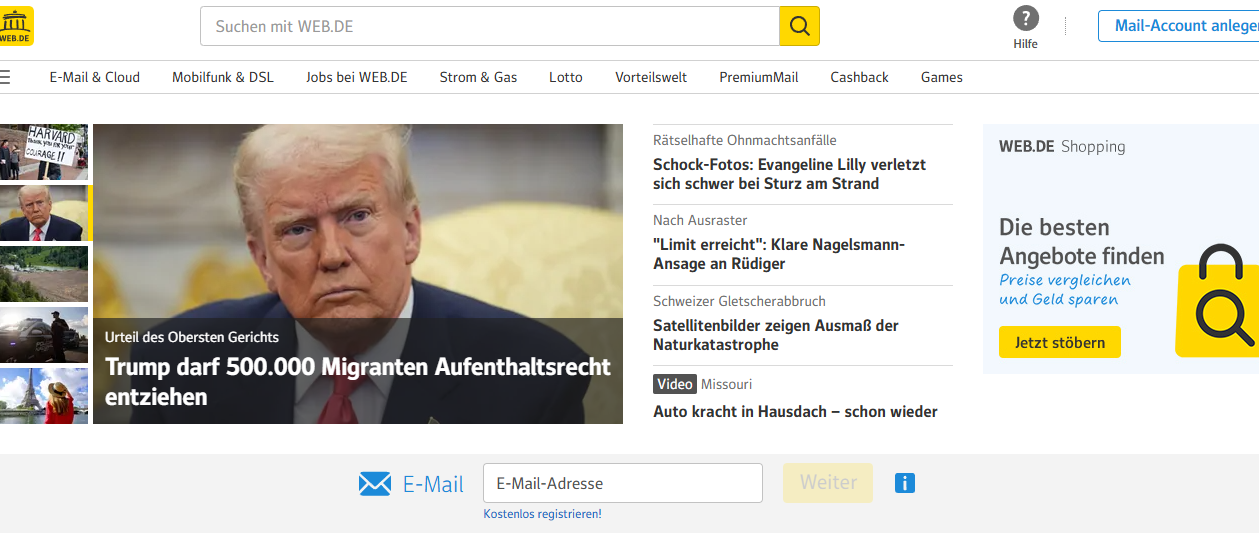
Task: Open 'Auto kracht in Hausdach' video article
Action: pos(795,411)
